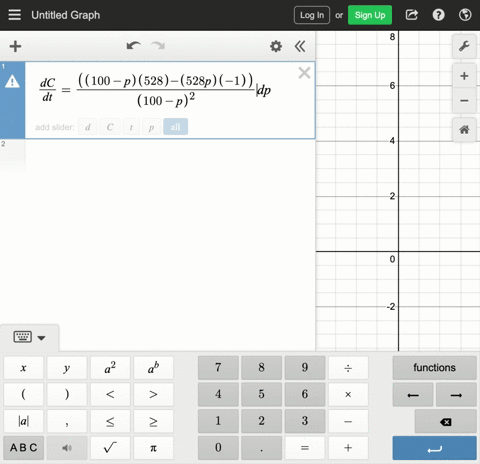
Task: Tap the 4 key on keypad
Action: coord(218,394)
